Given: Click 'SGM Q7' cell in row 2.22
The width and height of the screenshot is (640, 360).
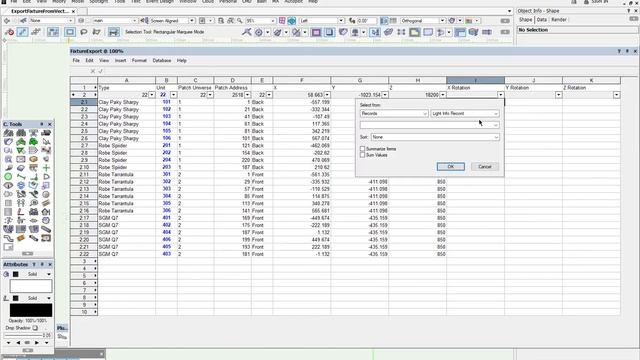Looking at the screenshot, I should tap(127, 254).
